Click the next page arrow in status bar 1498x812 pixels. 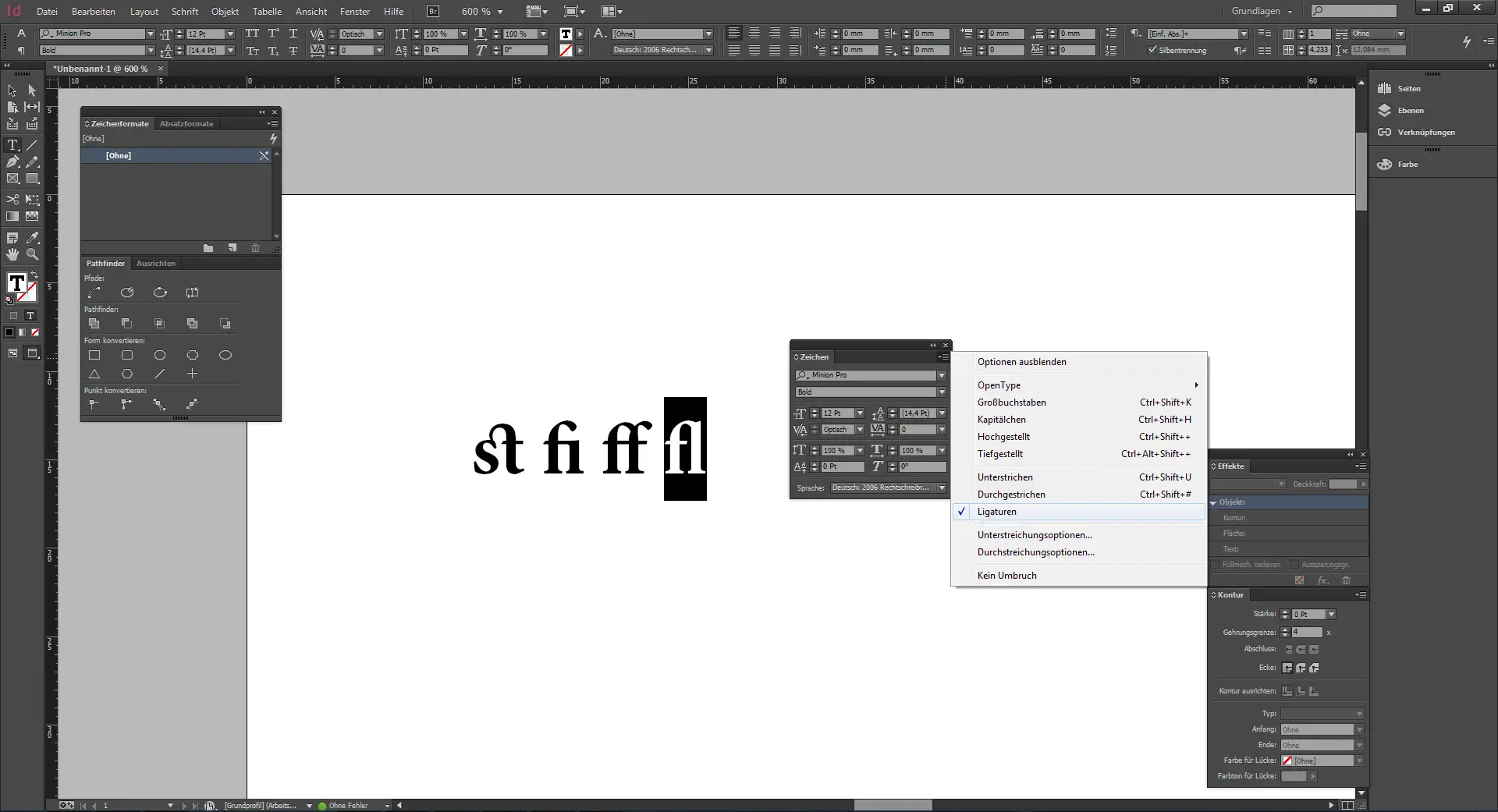[x=183, y=806]
